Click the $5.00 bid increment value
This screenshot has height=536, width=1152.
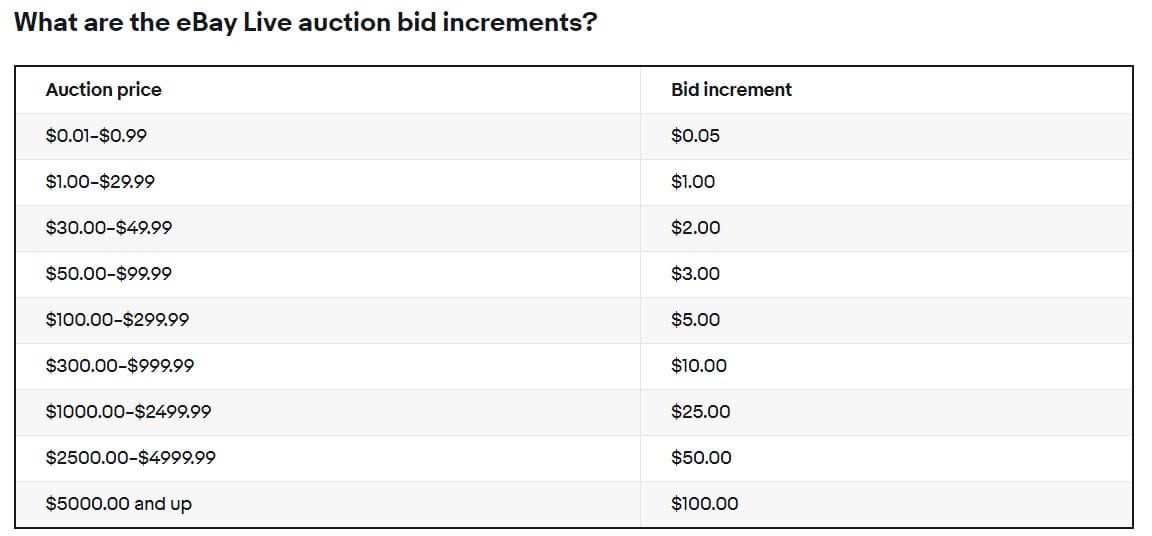point(695,320)
